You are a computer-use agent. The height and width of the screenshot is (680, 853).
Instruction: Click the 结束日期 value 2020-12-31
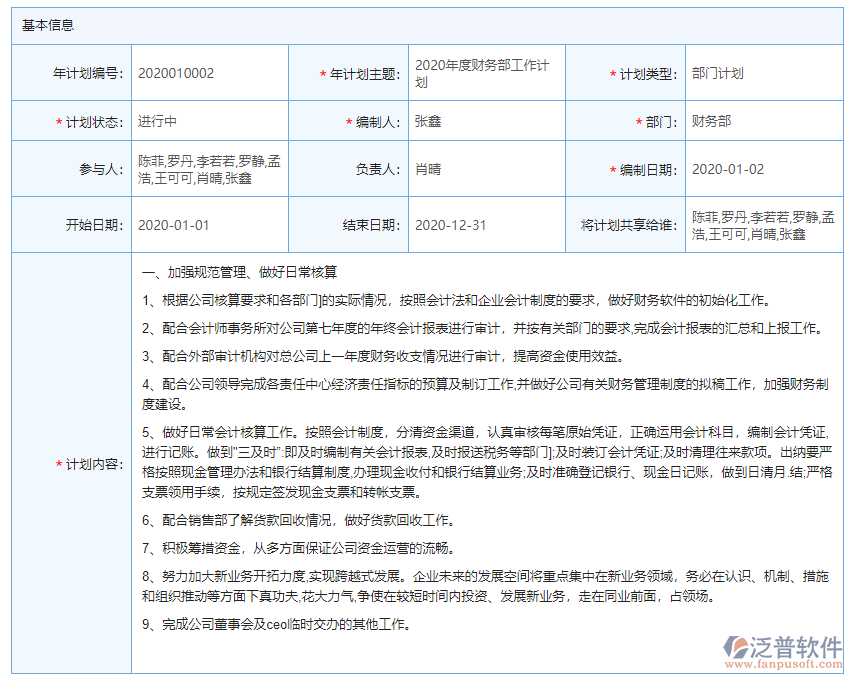[450, 225]
